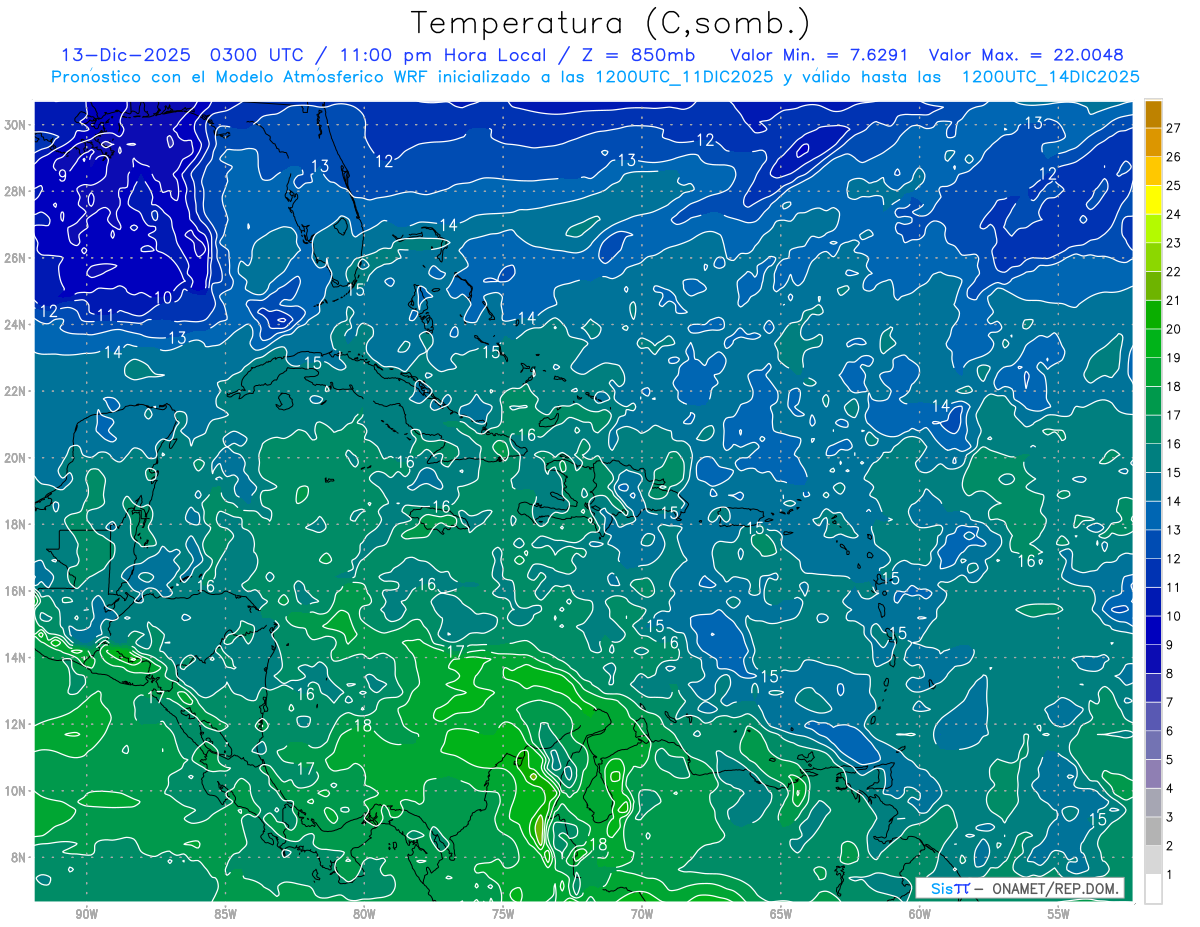Click the '30N' latitude axis label
This screenshot has width=1200, height=927.
pos(15,125)
